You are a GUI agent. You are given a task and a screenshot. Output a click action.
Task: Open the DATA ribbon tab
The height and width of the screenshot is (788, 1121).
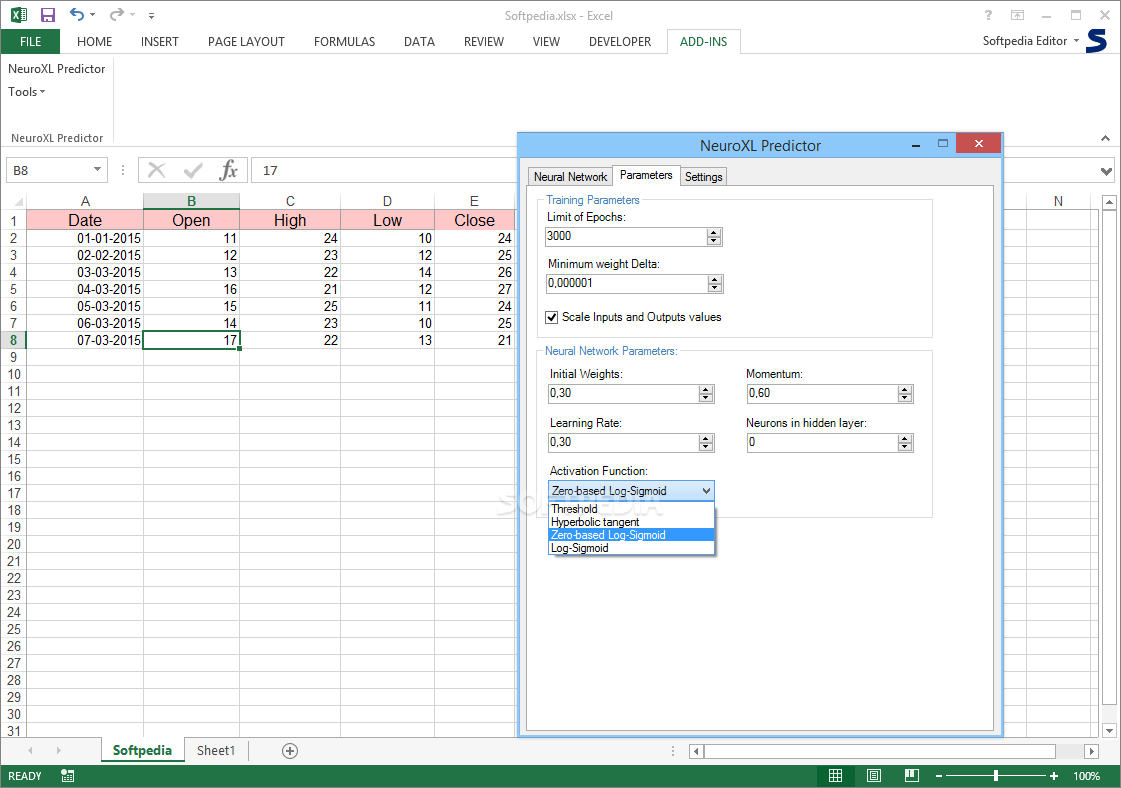pos(419,41)
